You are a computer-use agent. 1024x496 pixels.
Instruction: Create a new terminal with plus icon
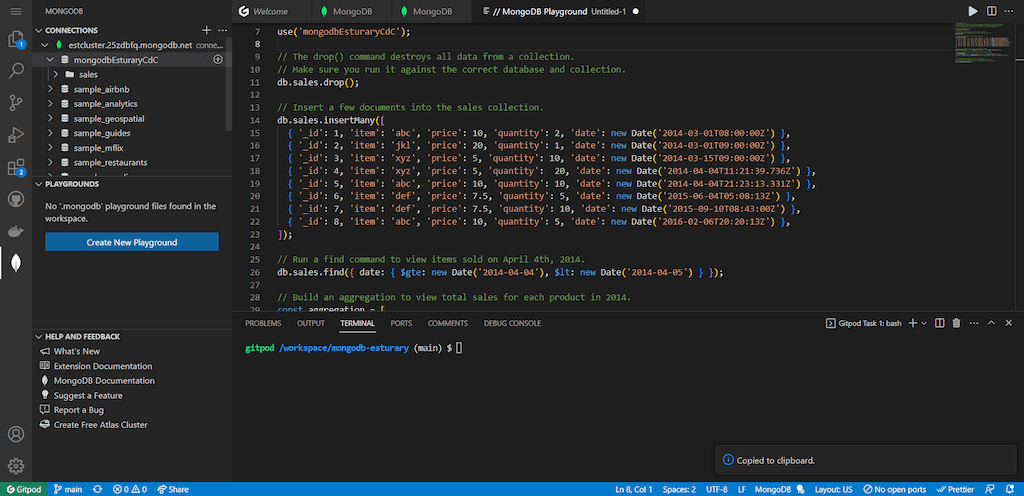click(913, 323)
